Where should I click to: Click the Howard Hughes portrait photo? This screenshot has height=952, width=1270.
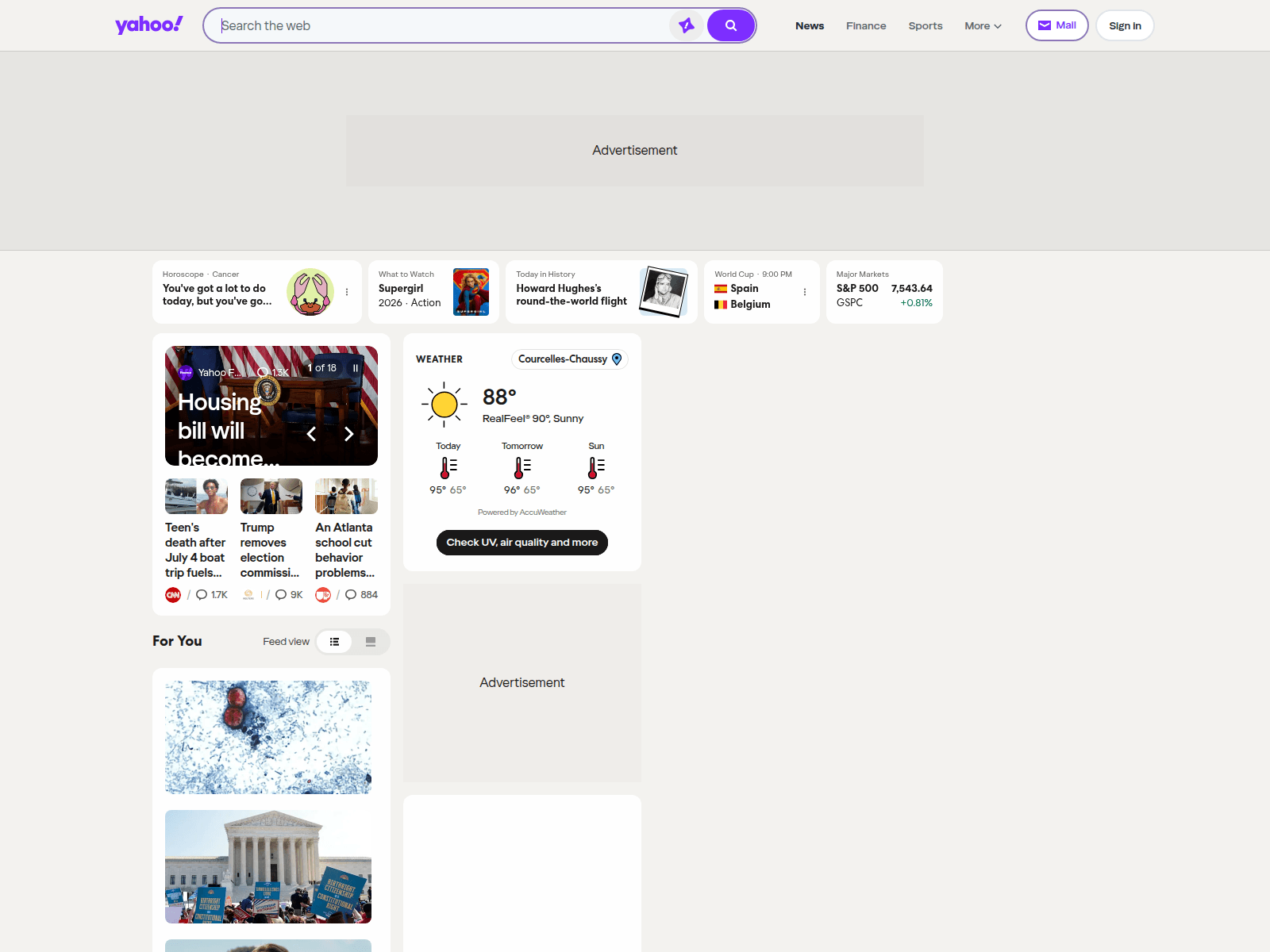point(664,292)
